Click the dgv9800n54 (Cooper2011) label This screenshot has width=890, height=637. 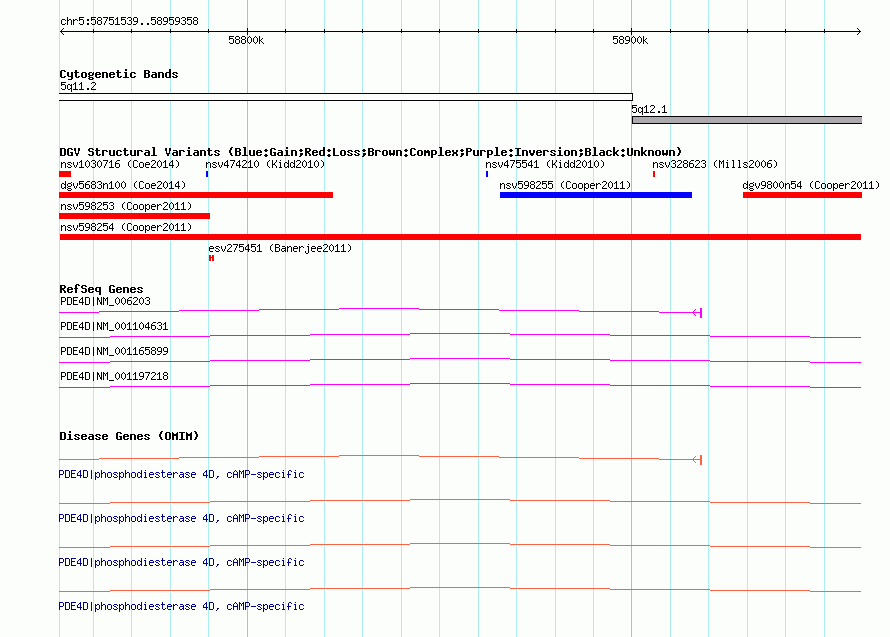pyautogui.click(x=811, y=185)
